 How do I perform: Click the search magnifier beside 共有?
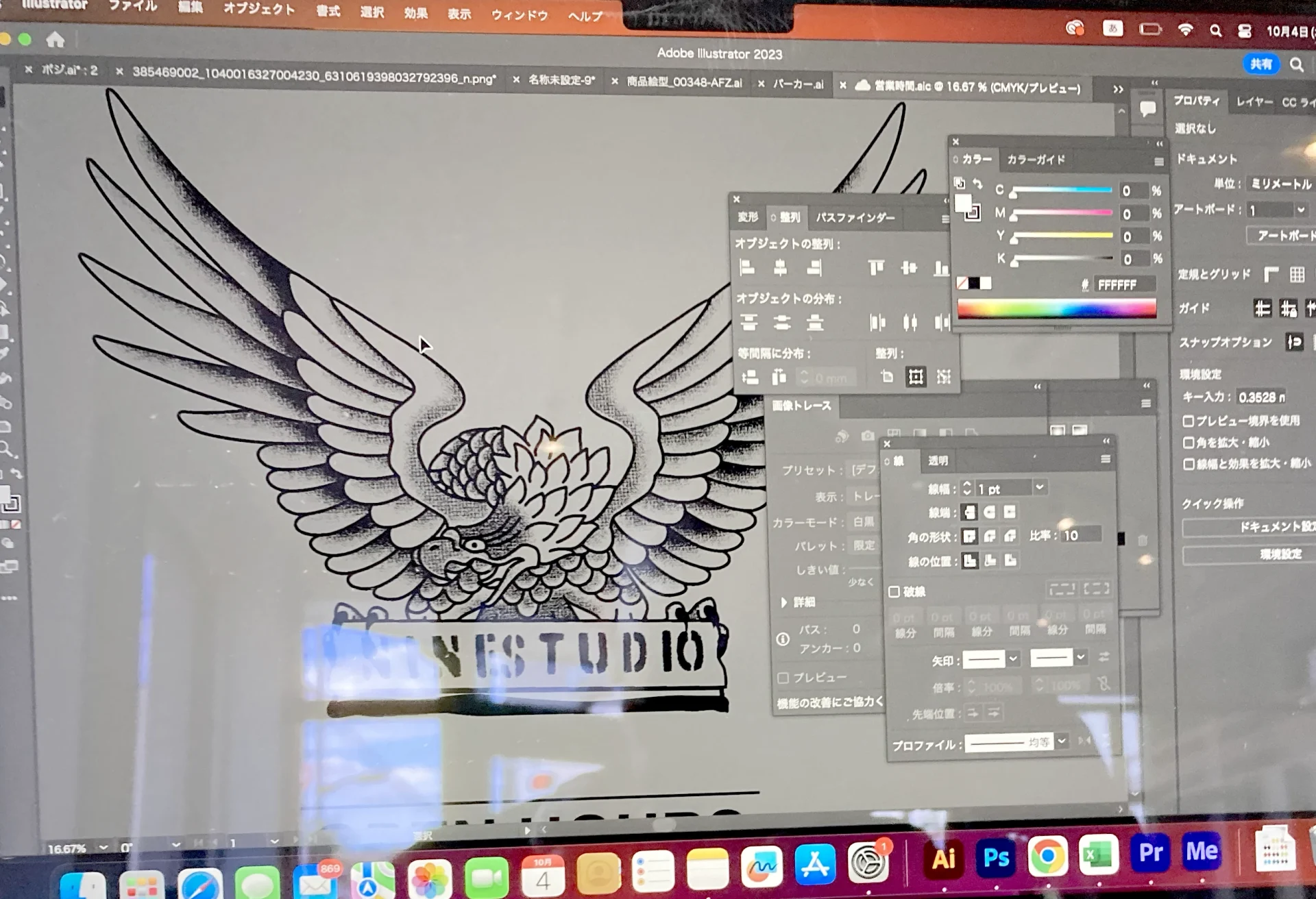pos(1296,64)
